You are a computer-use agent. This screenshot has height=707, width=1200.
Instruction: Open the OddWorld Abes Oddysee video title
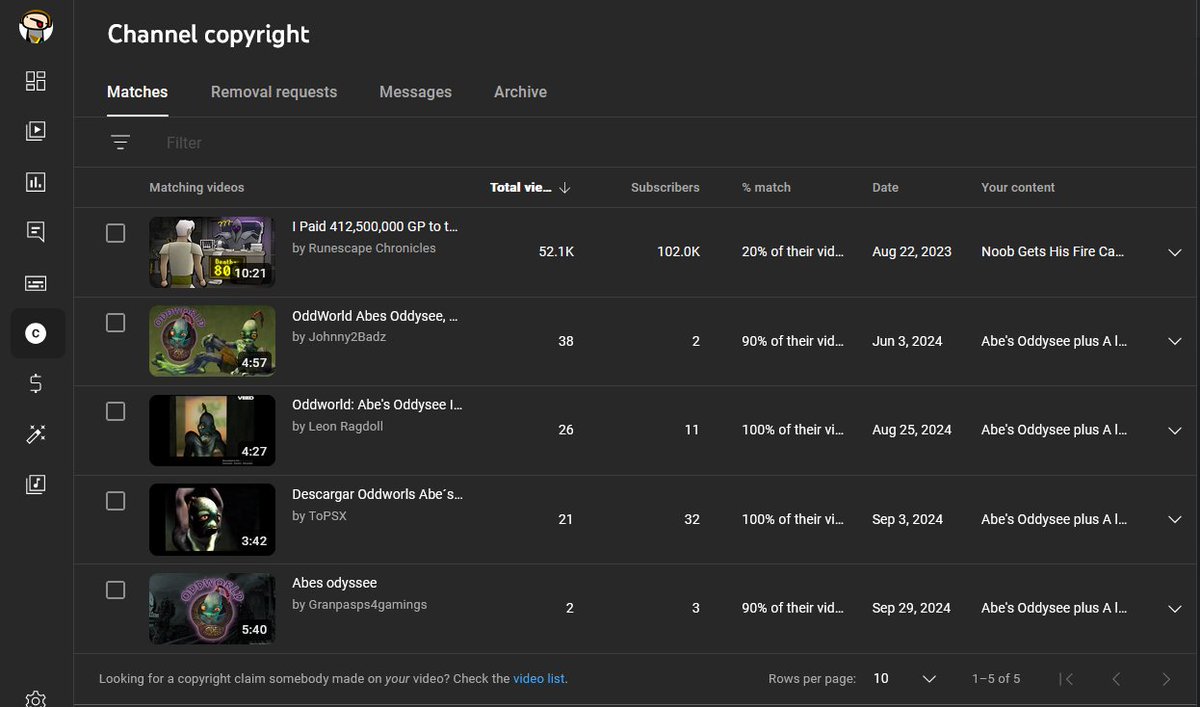(375, 316)
